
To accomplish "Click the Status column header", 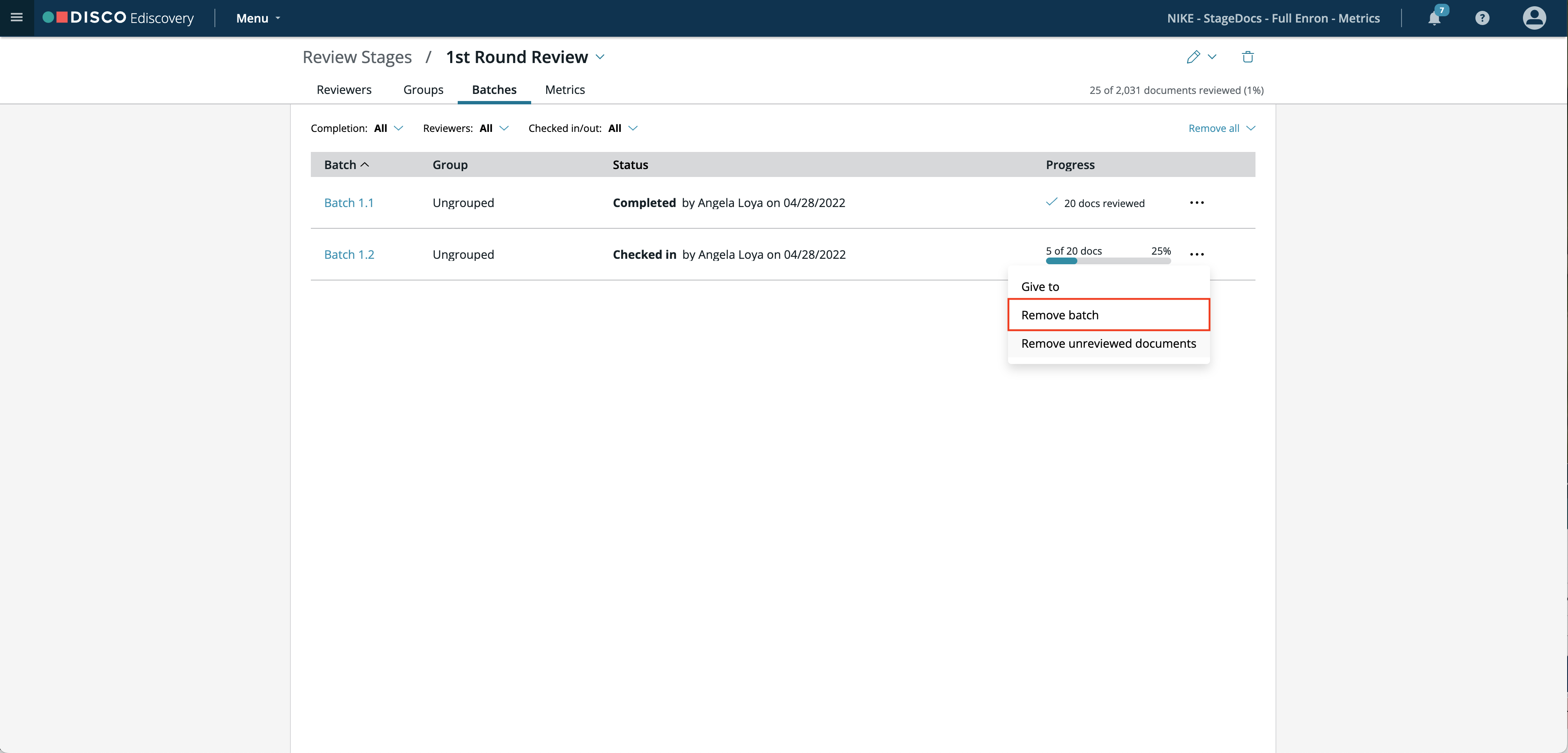I will (x=630, y=164).
